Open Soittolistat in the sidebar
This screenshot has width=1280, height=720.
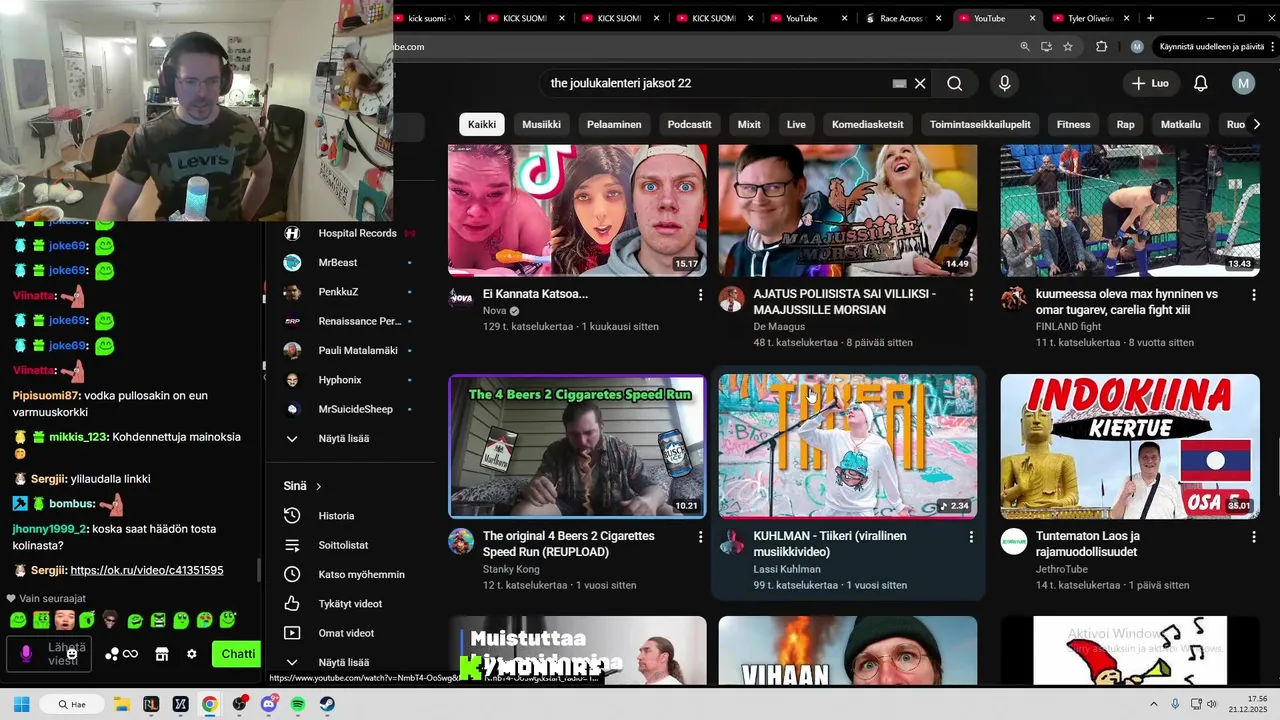(x=343, y=545)
